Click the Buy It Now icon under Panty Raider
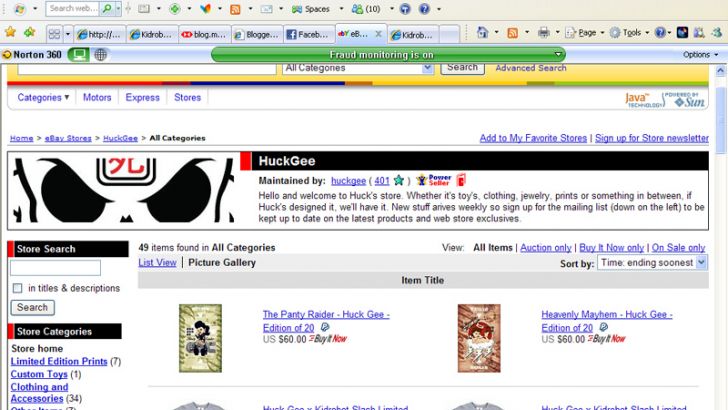728x410 pixels. pyautogui.click(x=328, y=339)
